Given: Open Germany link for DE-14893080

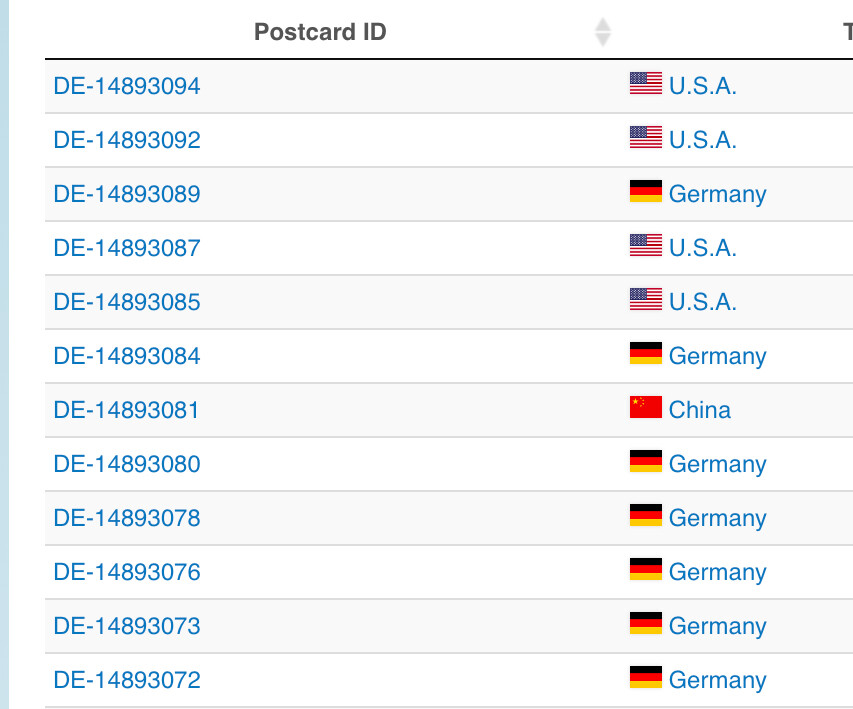Looking at the screenshot, I should pos(718,464).
